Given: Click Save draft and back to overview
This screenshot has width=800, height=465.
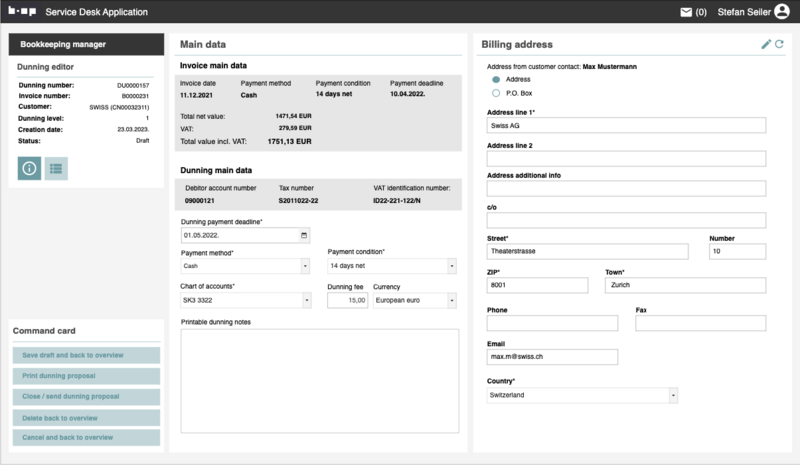Looking at the screenshot, I should click(86, 356).
